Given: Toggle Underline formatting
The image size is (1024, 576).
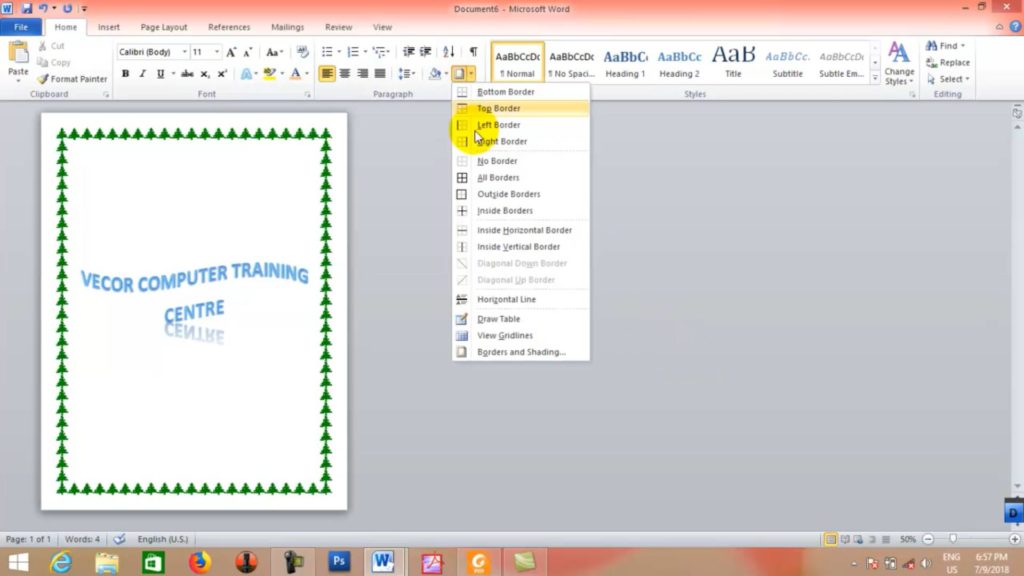Looking at the screenshot, I should point(160,74).
